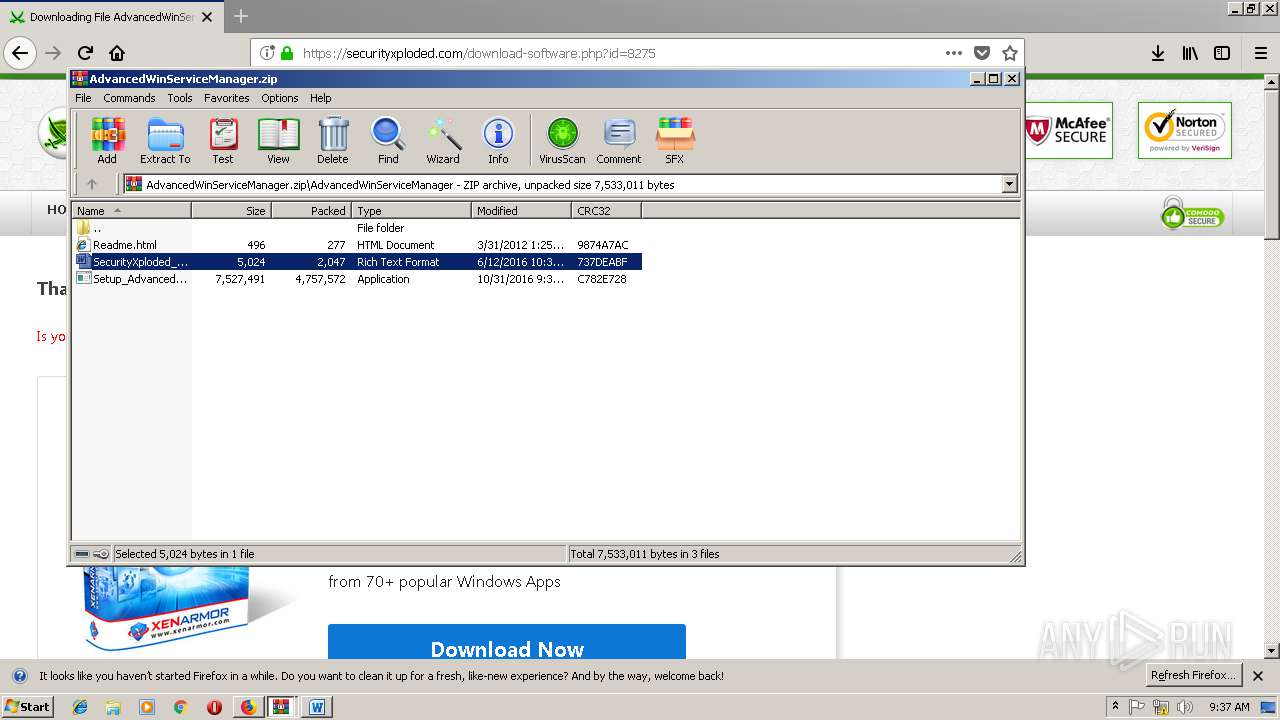Screen dimensions: 1280x720
Task: Select the parent folder '..' entry
Action: (357, 228)
